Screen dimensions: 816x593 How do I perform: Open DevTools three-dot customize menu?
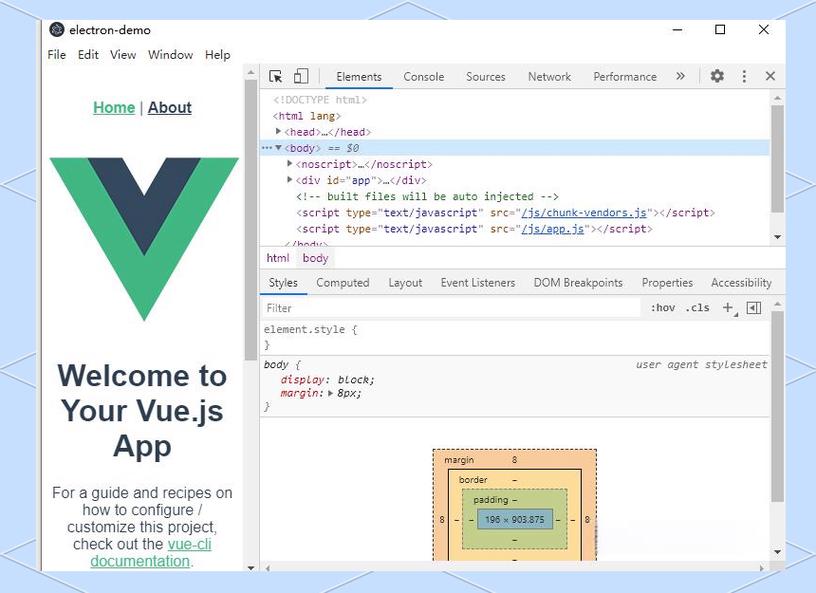click(x=744, y=77)
